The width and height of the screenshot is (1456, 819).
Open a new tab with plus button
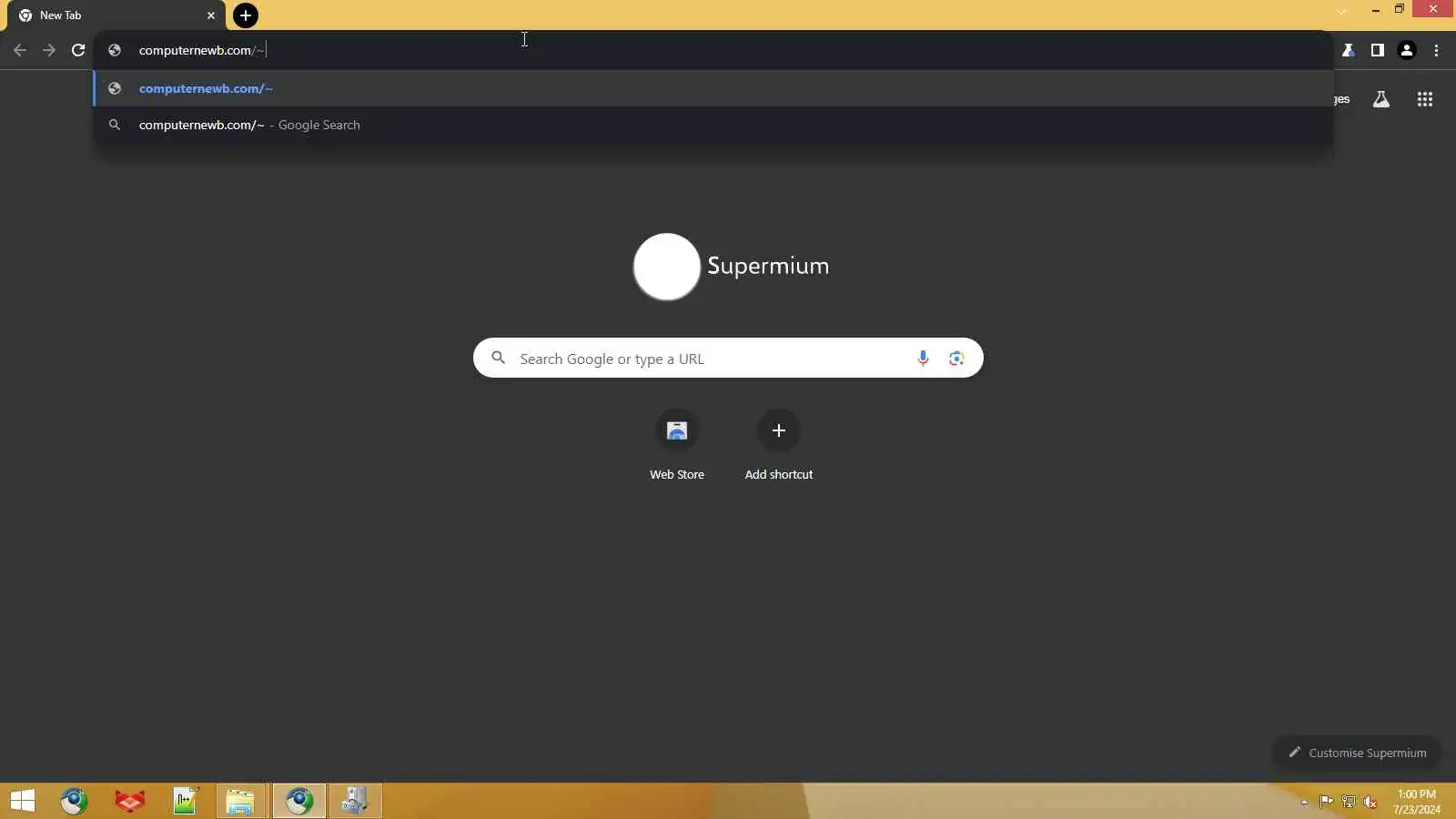point(246,15)
